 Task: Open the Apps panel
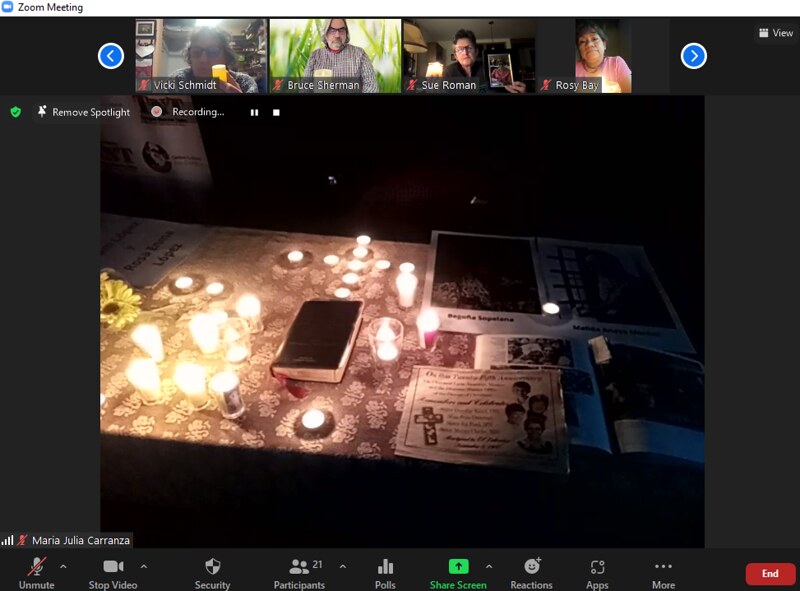(x=597, y=573)
